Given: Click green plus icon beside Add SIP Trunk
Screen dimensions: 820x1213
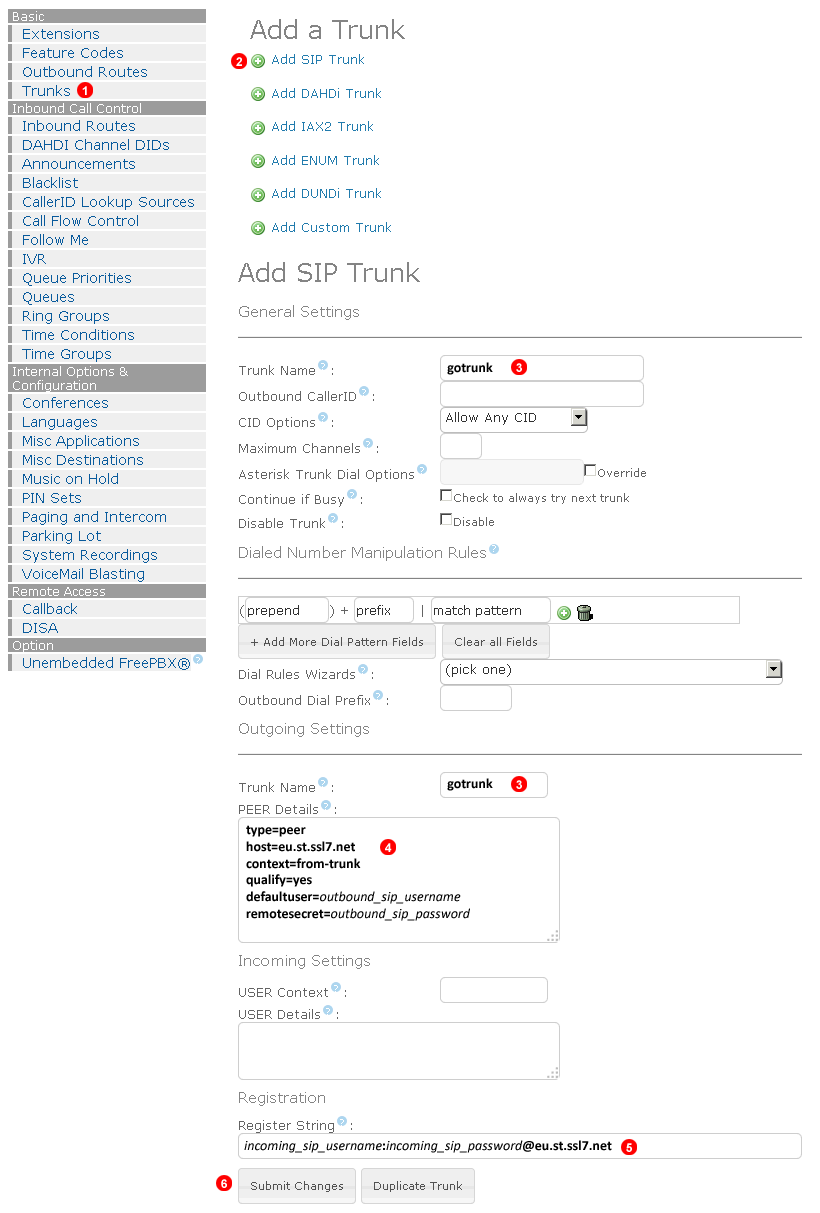Looking at the screenshot, I should [x=258, y=61].
